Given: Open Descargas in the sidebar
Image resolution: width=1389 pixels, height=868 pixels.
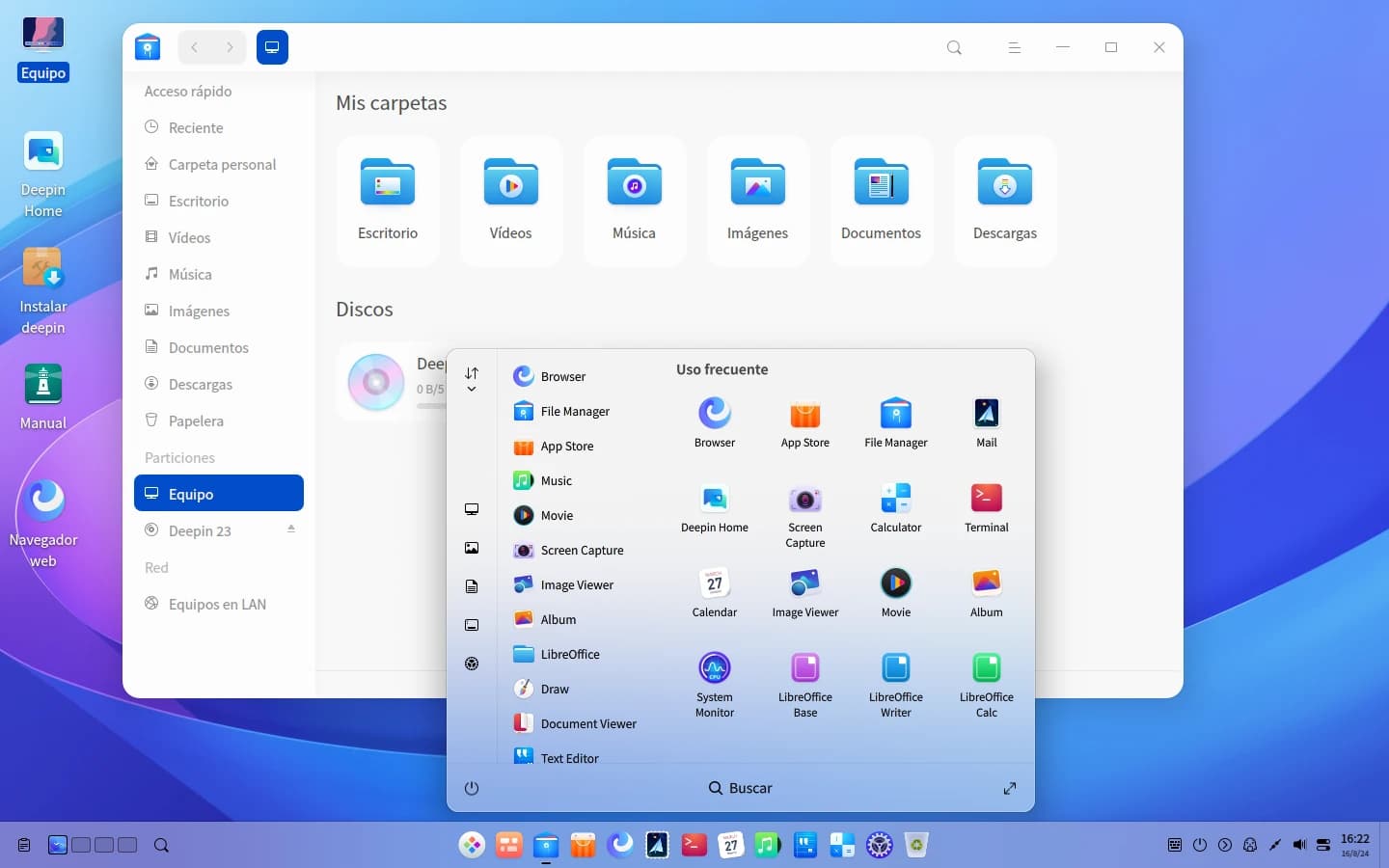Looking at the screenshot, I should pyautogui.click(x=219, y=384).
